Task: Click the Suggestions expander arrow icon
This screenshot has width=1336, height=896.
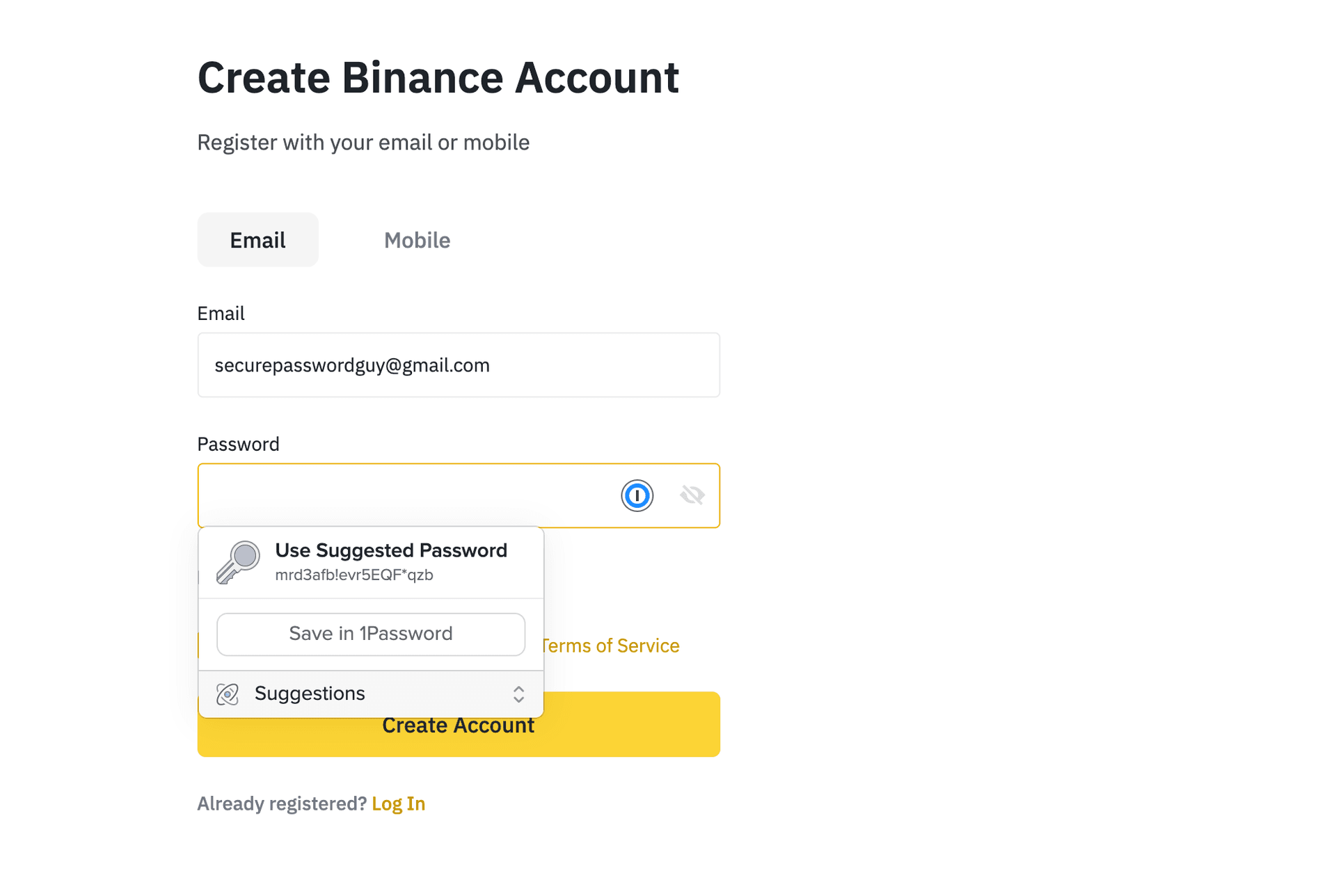Action: [x=518, y=693]
